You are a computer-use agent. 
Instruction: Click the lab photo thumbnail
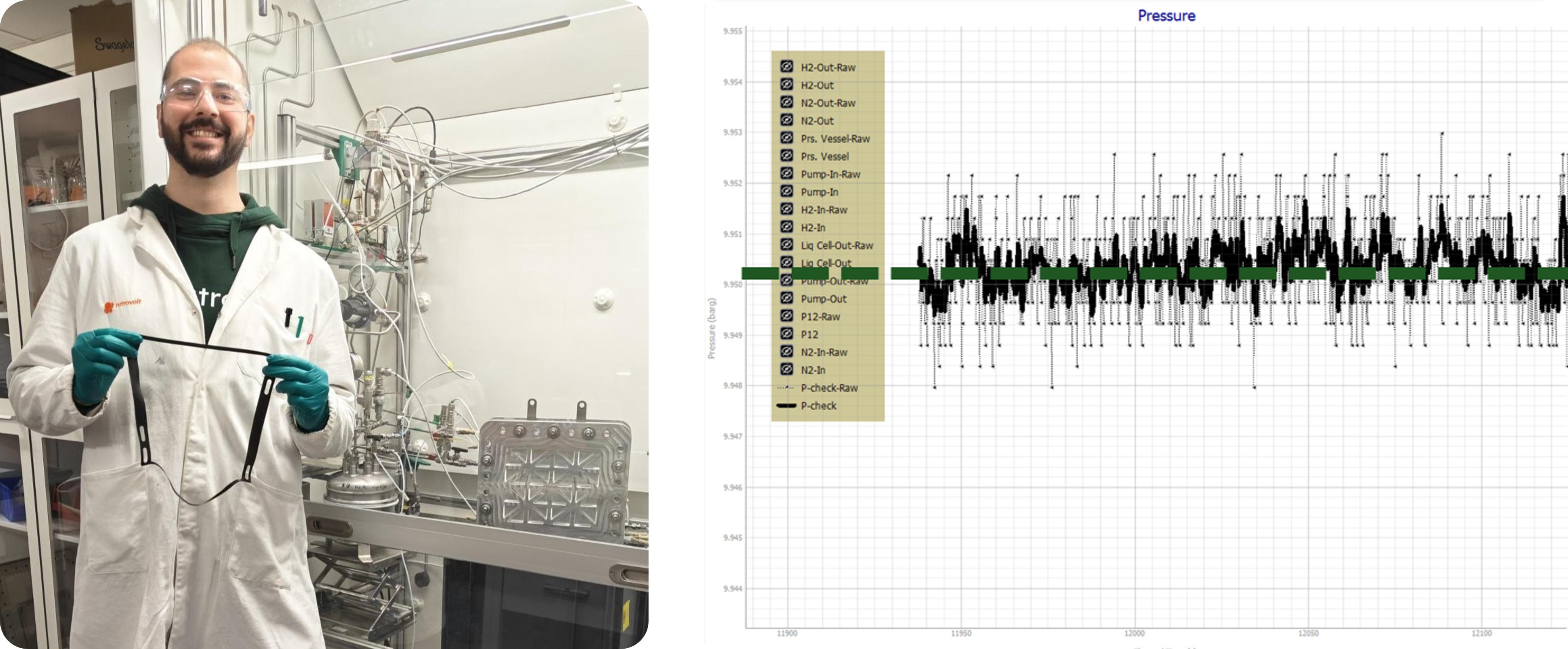tap(324, 324)
